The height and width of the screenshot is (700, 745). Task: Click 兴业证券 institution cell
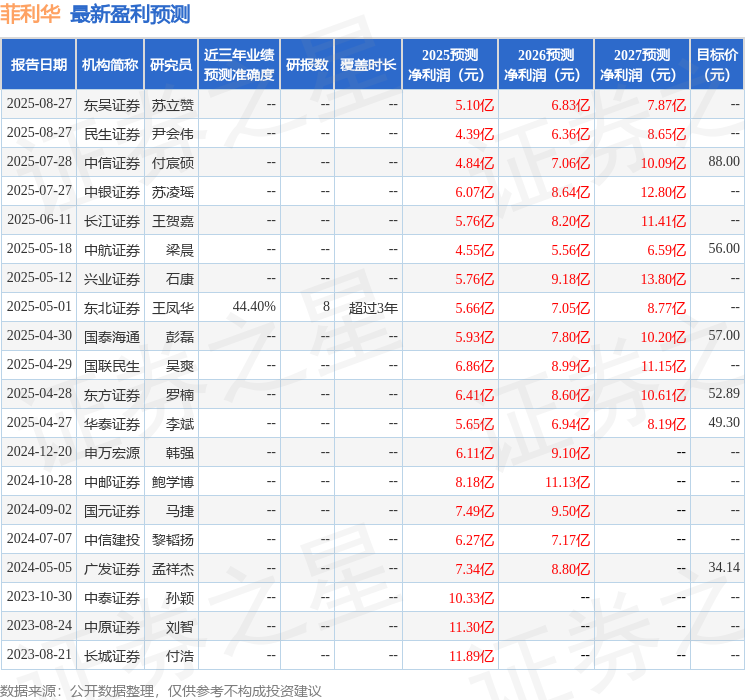pos(112,279)
